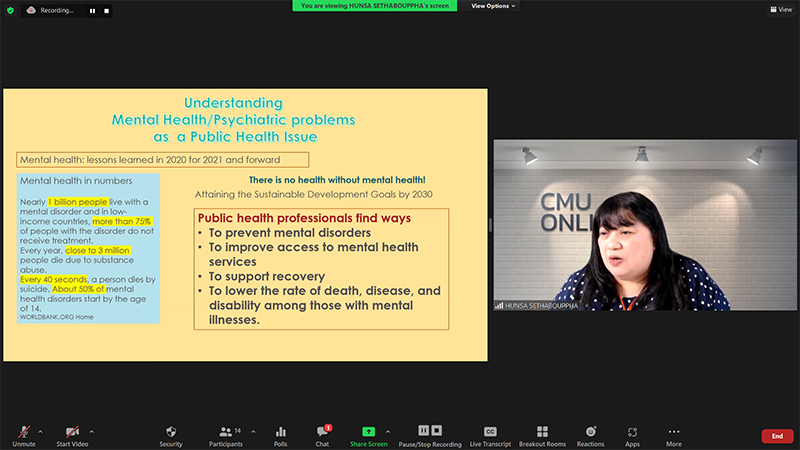
Task: Open the View Options dropdown
Action: pos(493,6)
